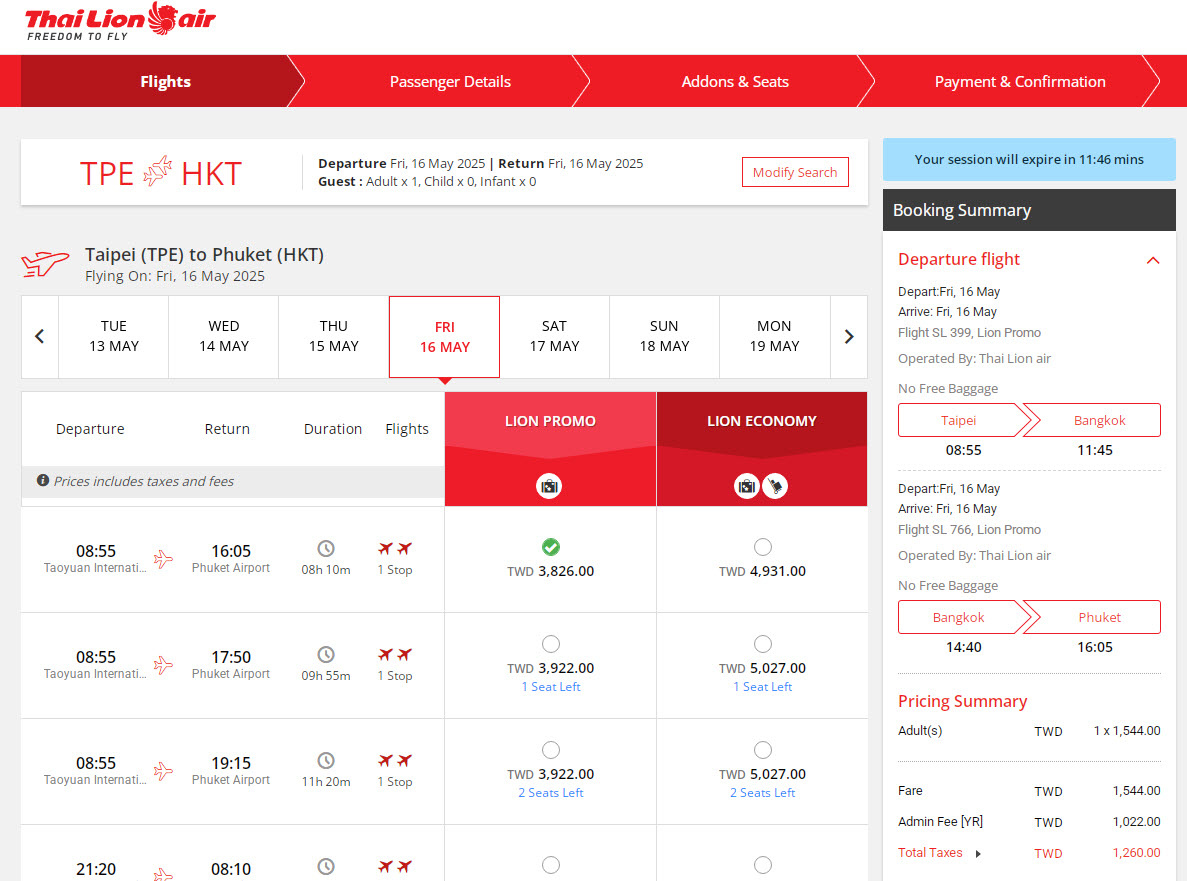Click the 'Admin Fee [YR]' label
Viewport: 1187px width, 881px height.
[x=940, y=821]
